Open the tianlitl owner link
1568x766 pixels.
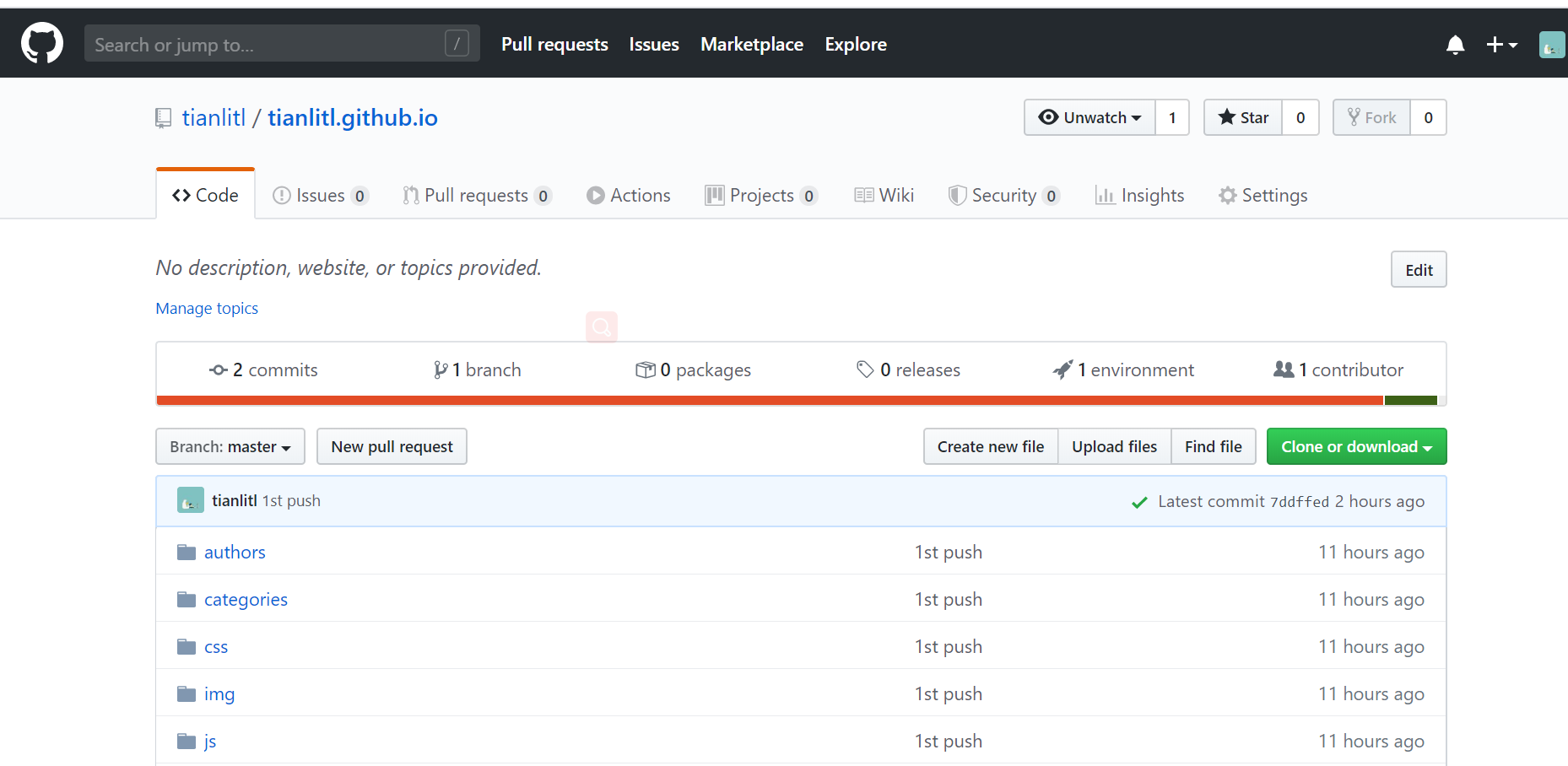point(214,118)
